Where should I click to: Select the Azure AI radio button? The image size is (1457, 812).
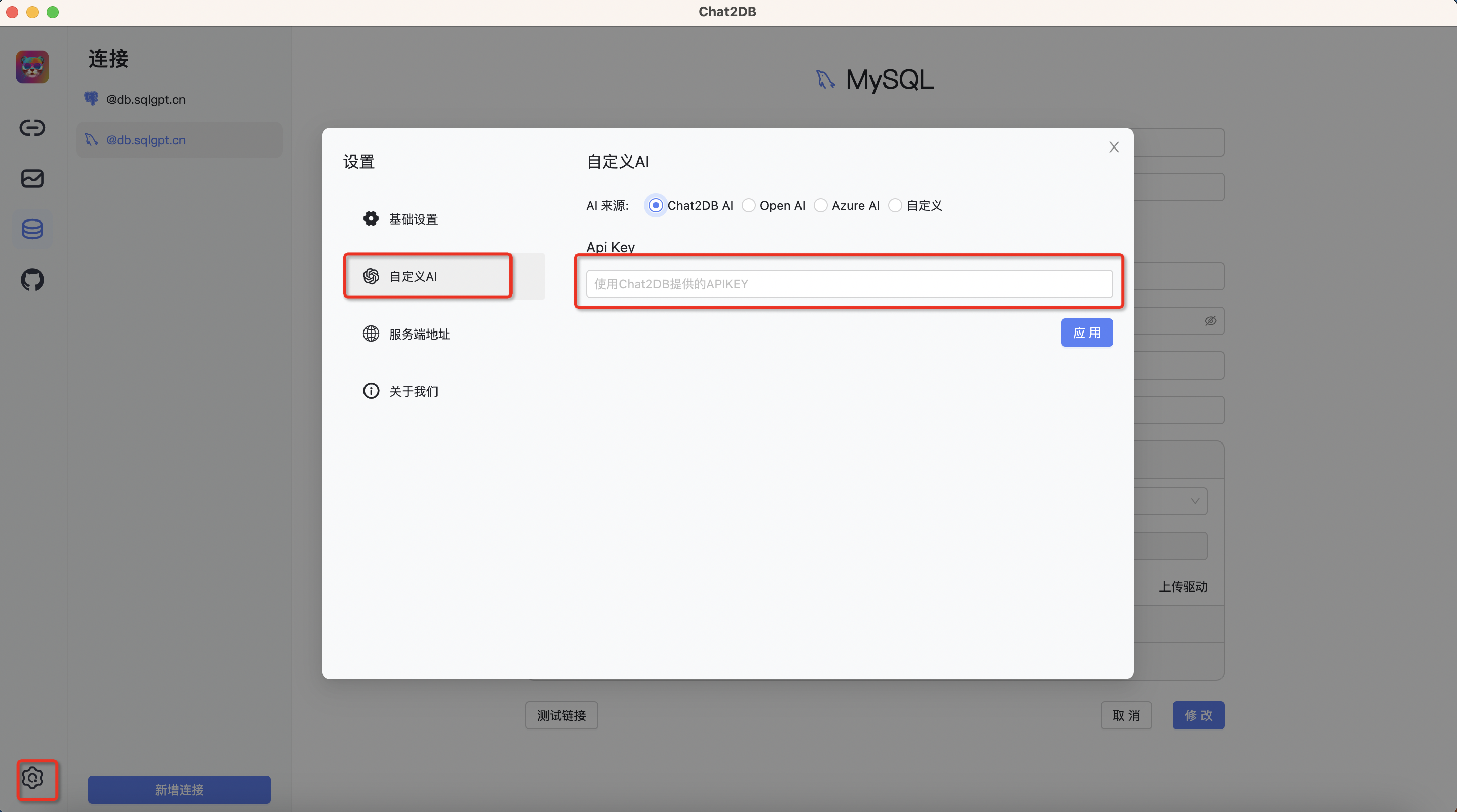pos(821,205)
